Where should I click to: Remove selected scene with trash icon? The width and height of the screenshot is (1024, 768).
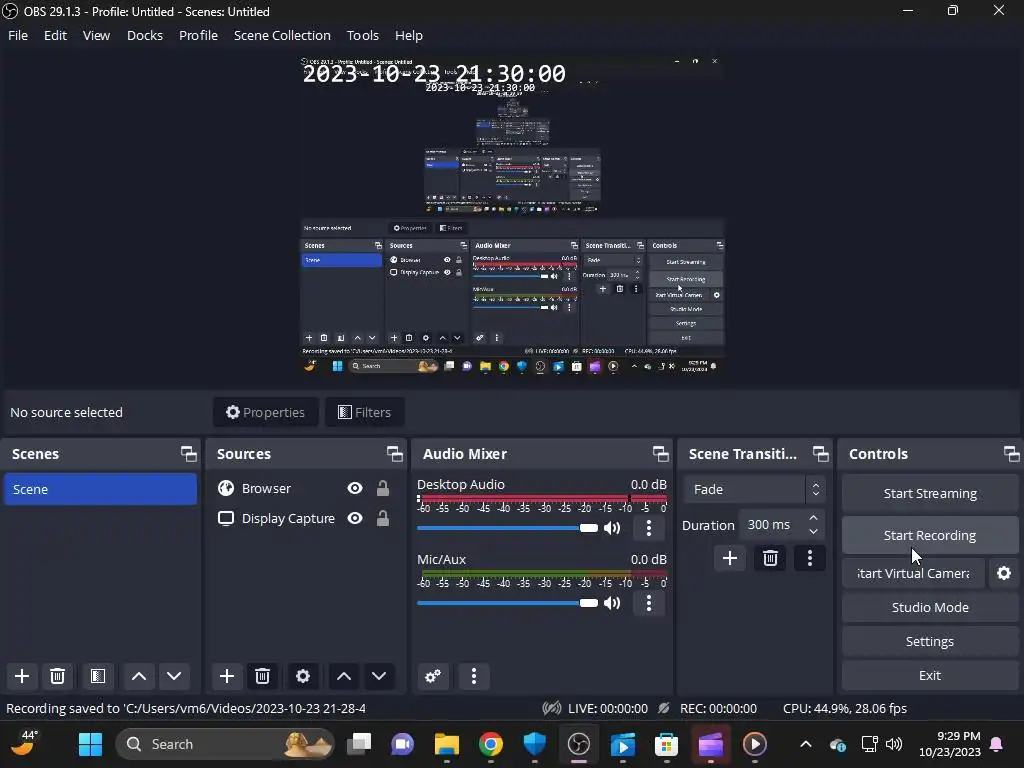[x=57, y=676]
